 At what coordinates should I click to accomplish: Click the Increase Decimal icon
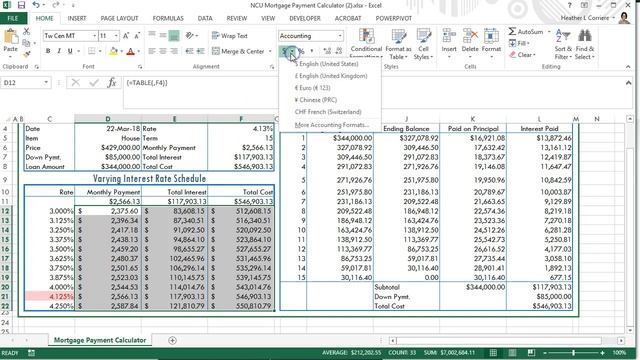[327, 51]
